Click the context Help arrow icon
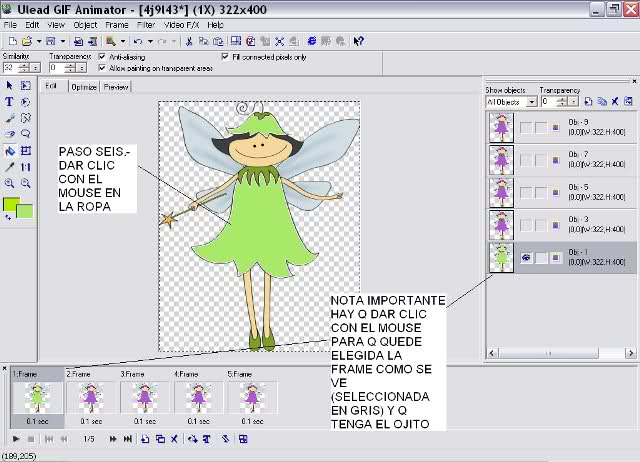Viewport: 640px width, 462px height. [358, 41]
